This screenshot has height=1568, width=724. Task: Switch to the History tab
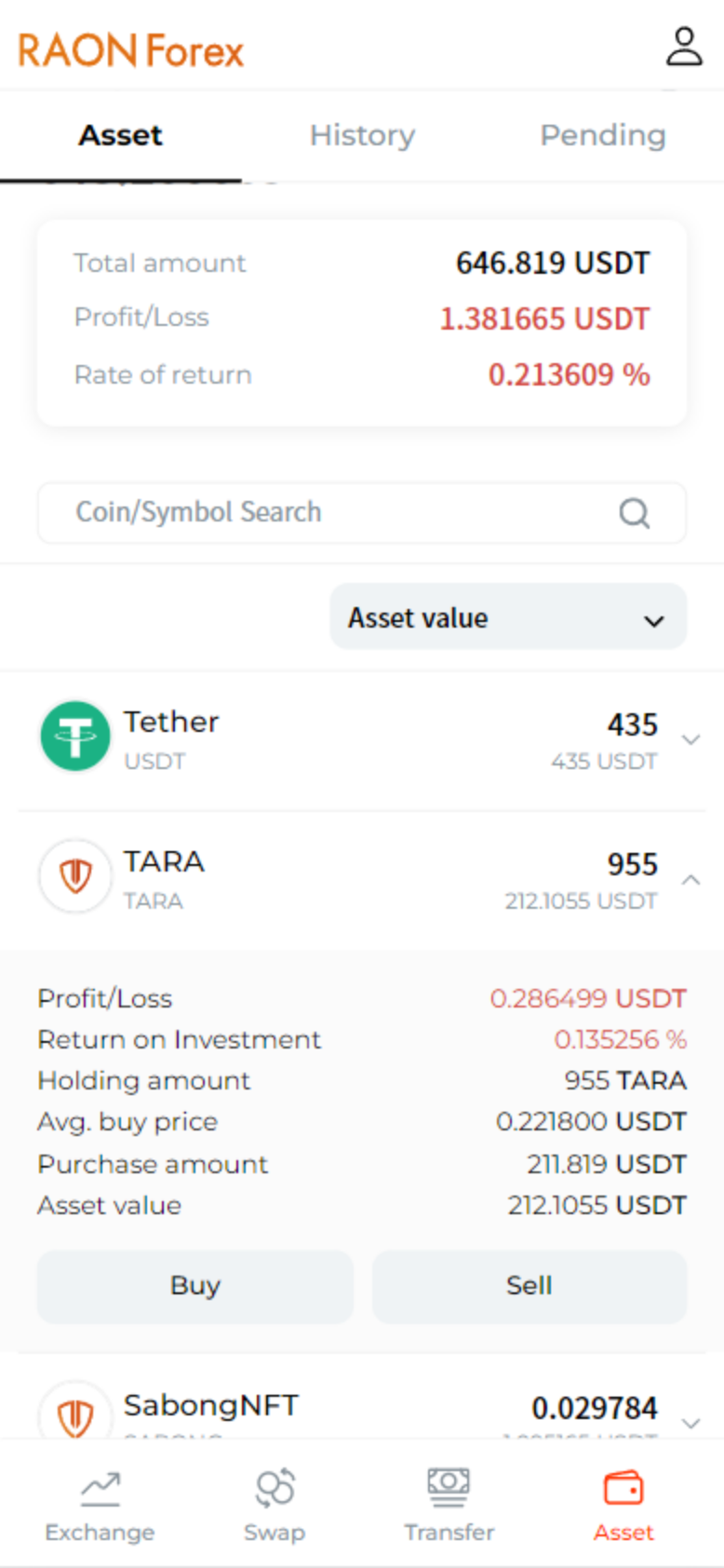pyautogui.click(x=362, y=136)
